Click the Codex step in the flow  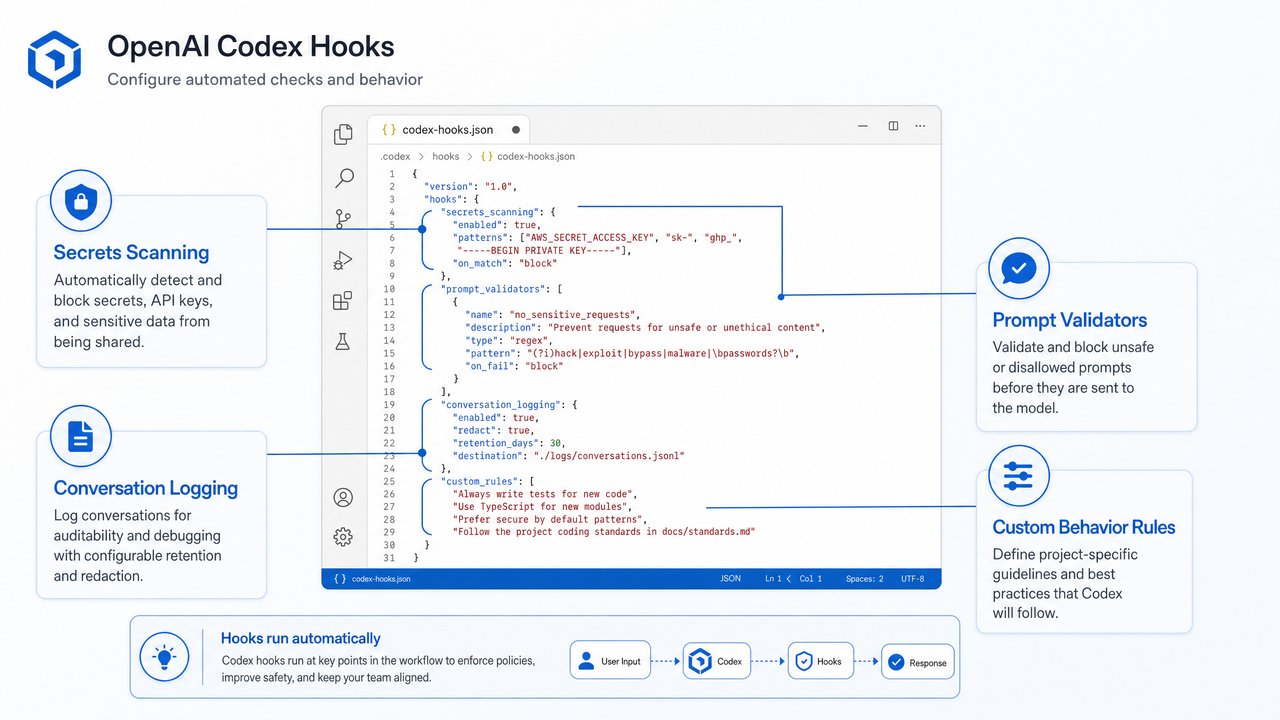pyautogui.click(x=718, y=661)
